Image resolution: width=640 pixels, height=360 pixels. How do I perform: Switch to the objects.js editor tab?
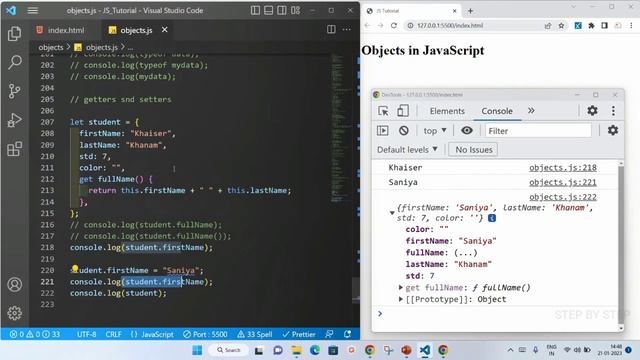pyautogui.click(x=136, y=30)
